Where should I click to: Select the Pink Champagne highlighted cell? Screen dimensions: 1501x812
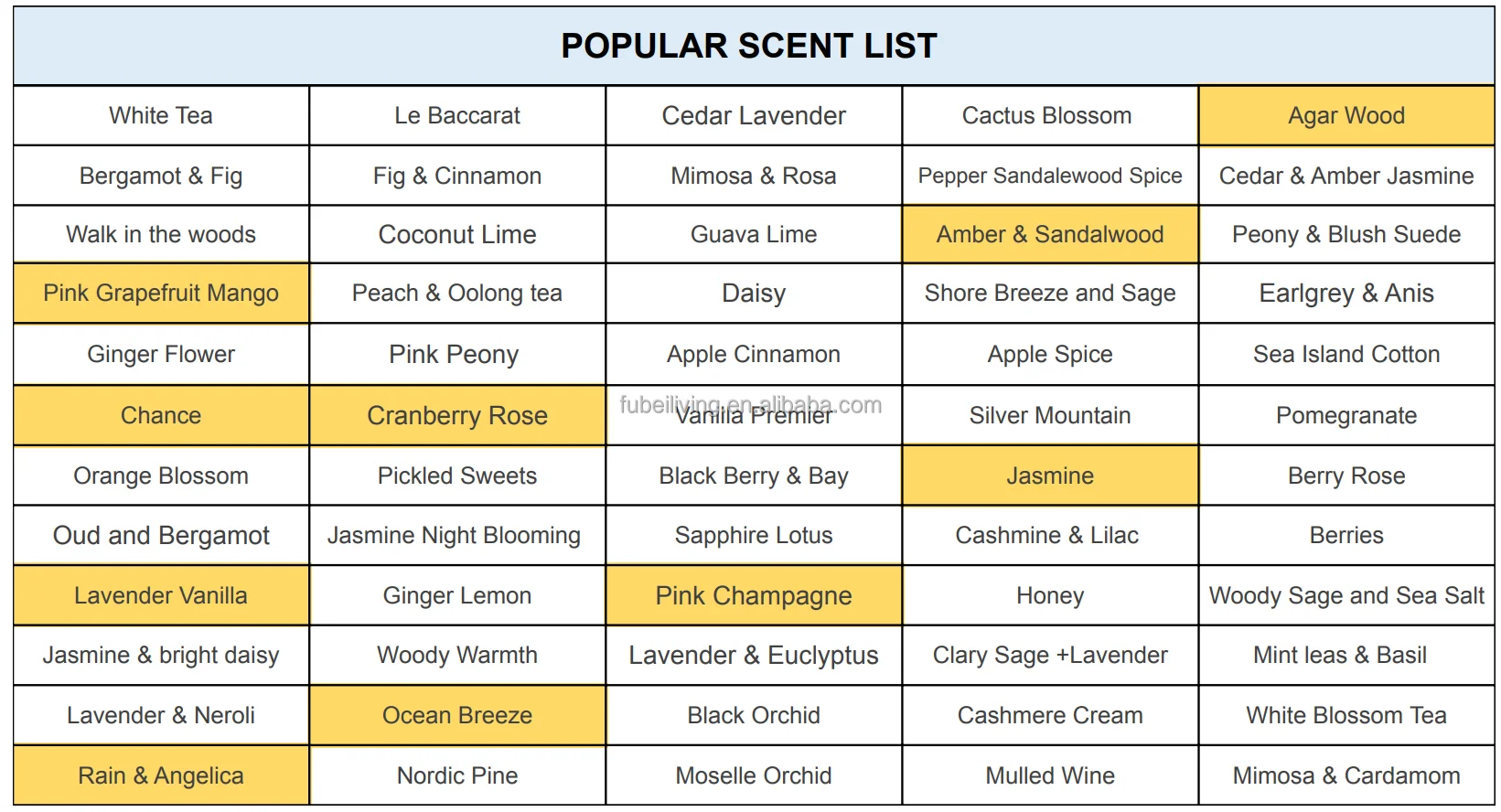[754, 595]
